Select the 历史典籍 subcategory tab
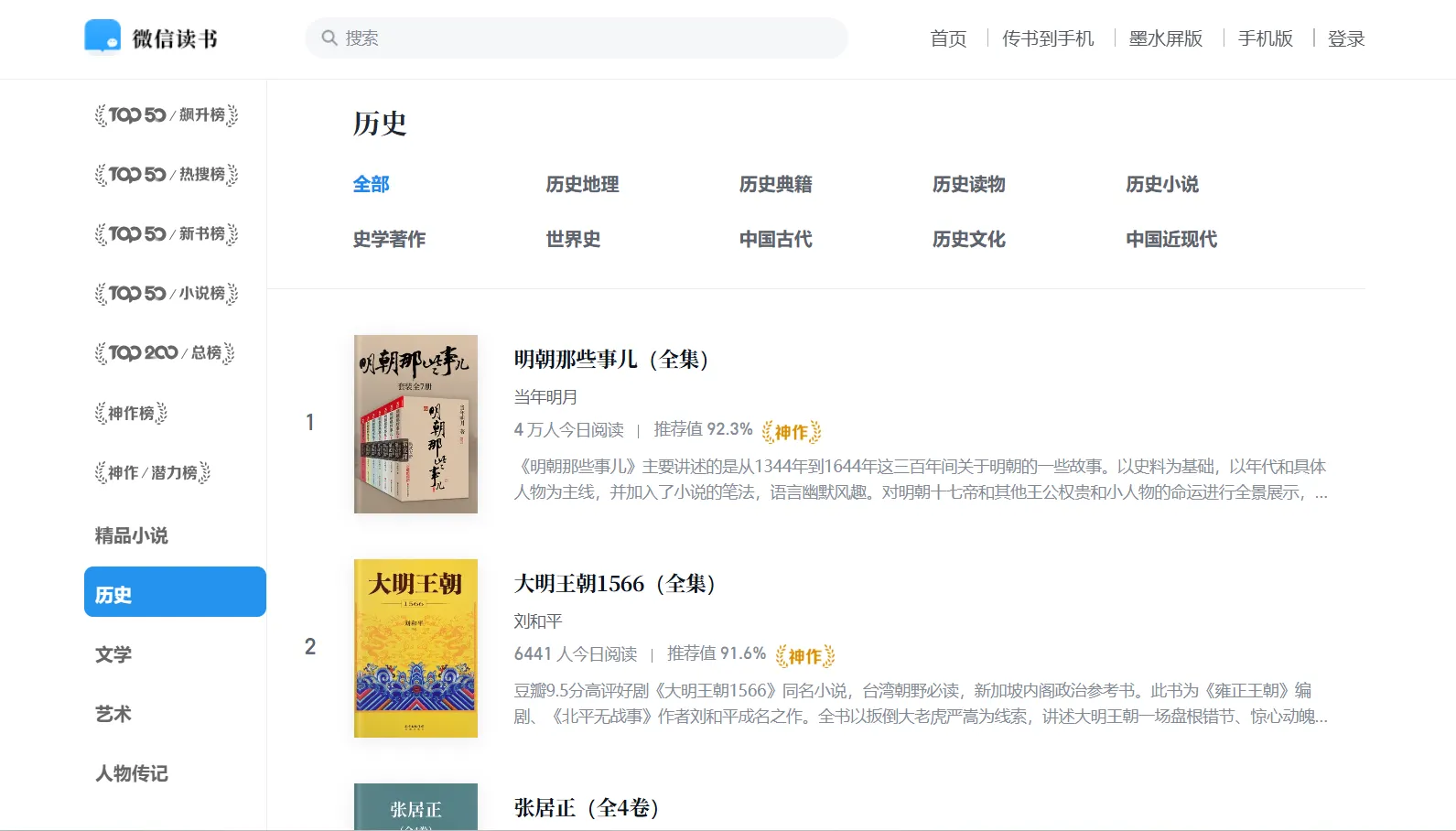Image resolution: width=1456 pixels, height=831 pixels. (x=776, y=184)
